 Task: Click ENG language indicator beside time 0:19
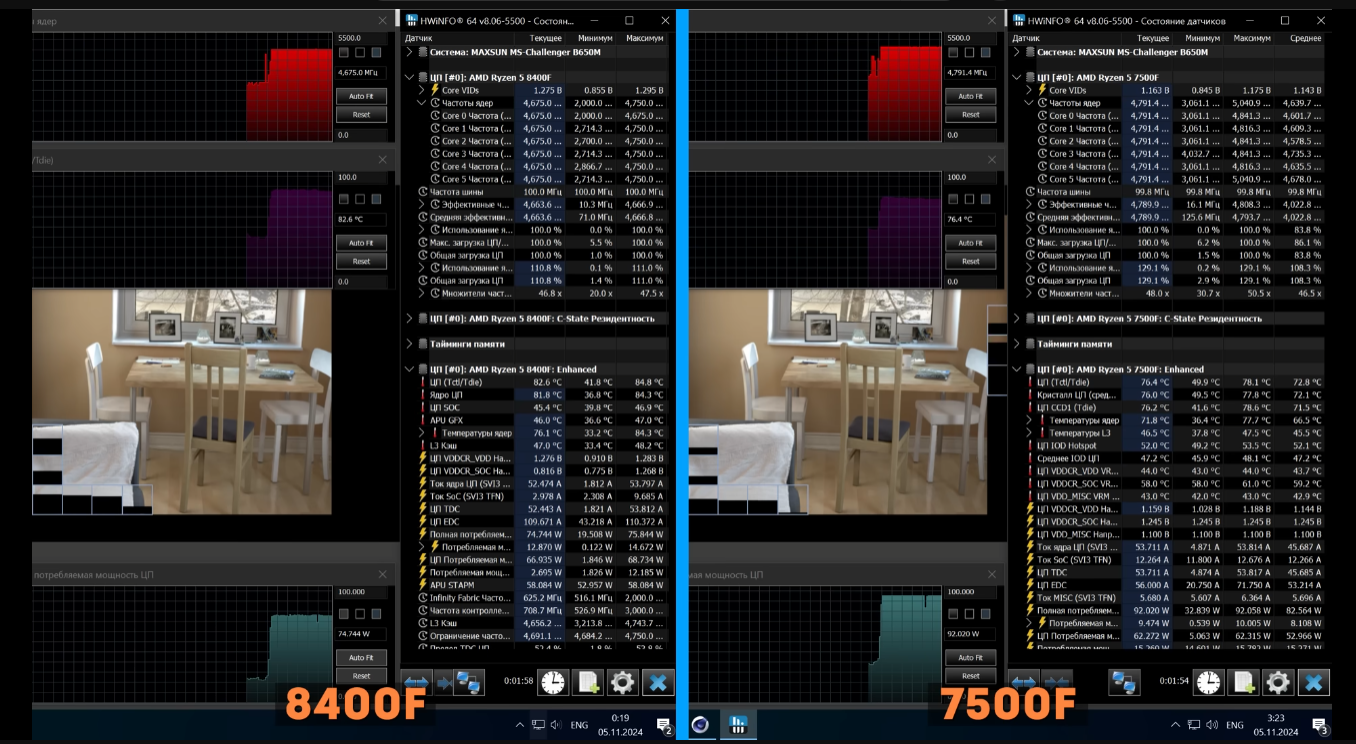click(580, 725)
